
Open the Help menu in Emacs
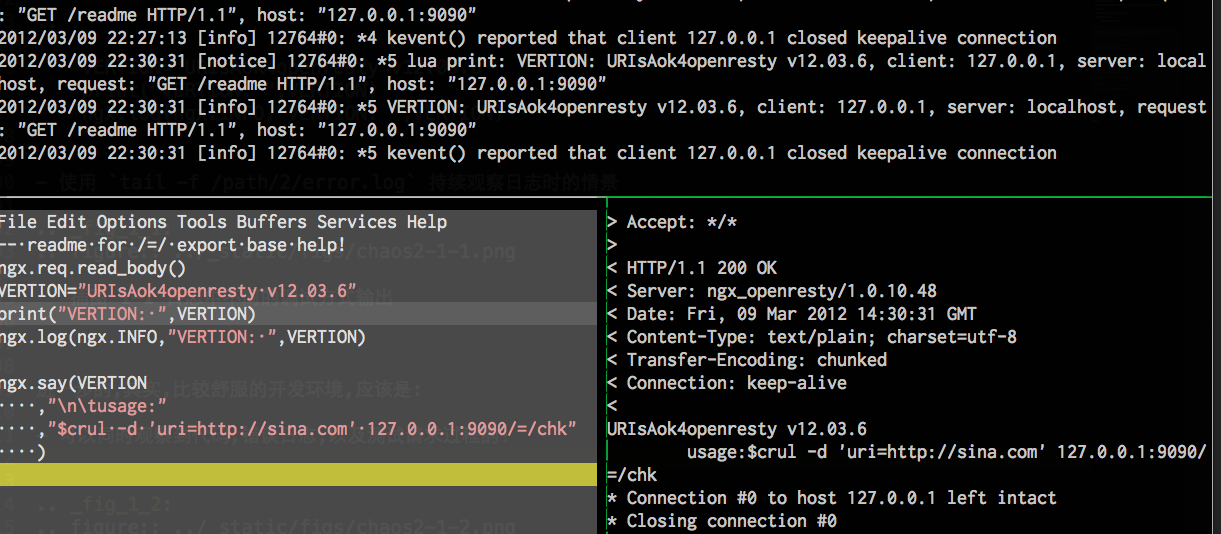(x=427, y=222)
